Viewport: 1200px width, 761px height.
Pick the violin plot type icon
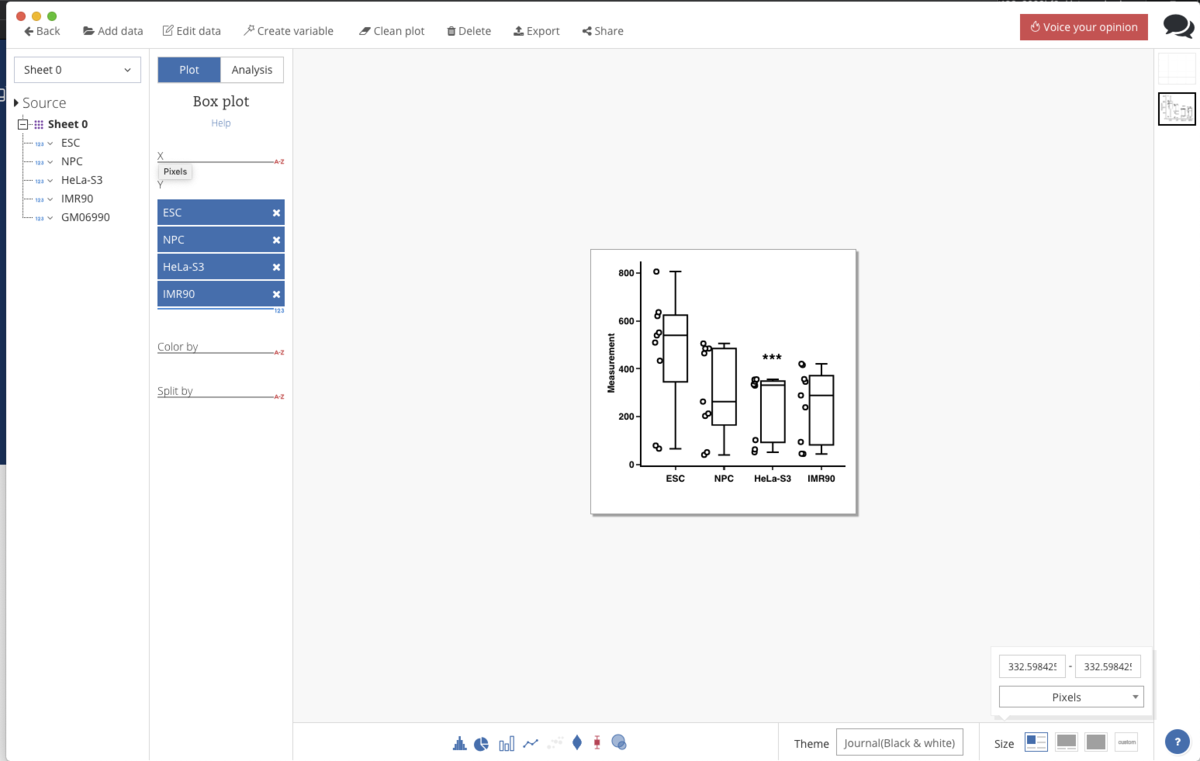pos(577,743)
